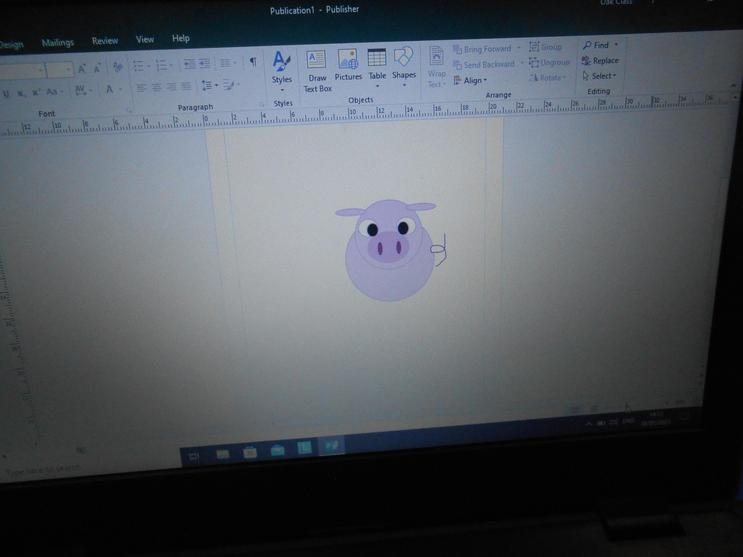This screenshot has height=557, width=743.
Task: Show hidden system tray icons
Action: (x=588, y=423)
